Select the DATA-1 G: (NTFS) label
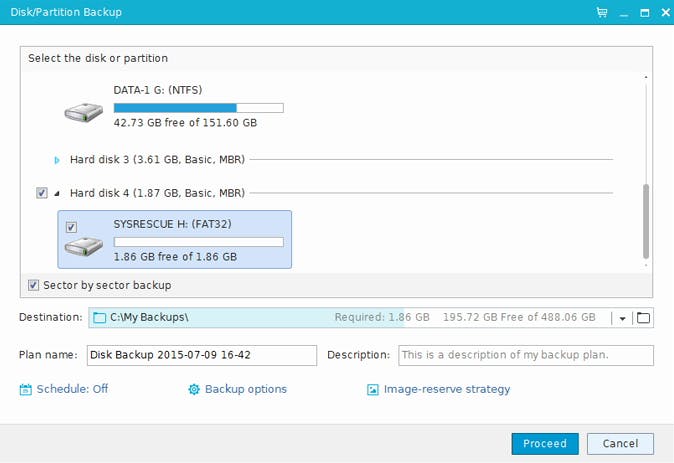This screenshot has width=674, height=463. tap(158, 90)
